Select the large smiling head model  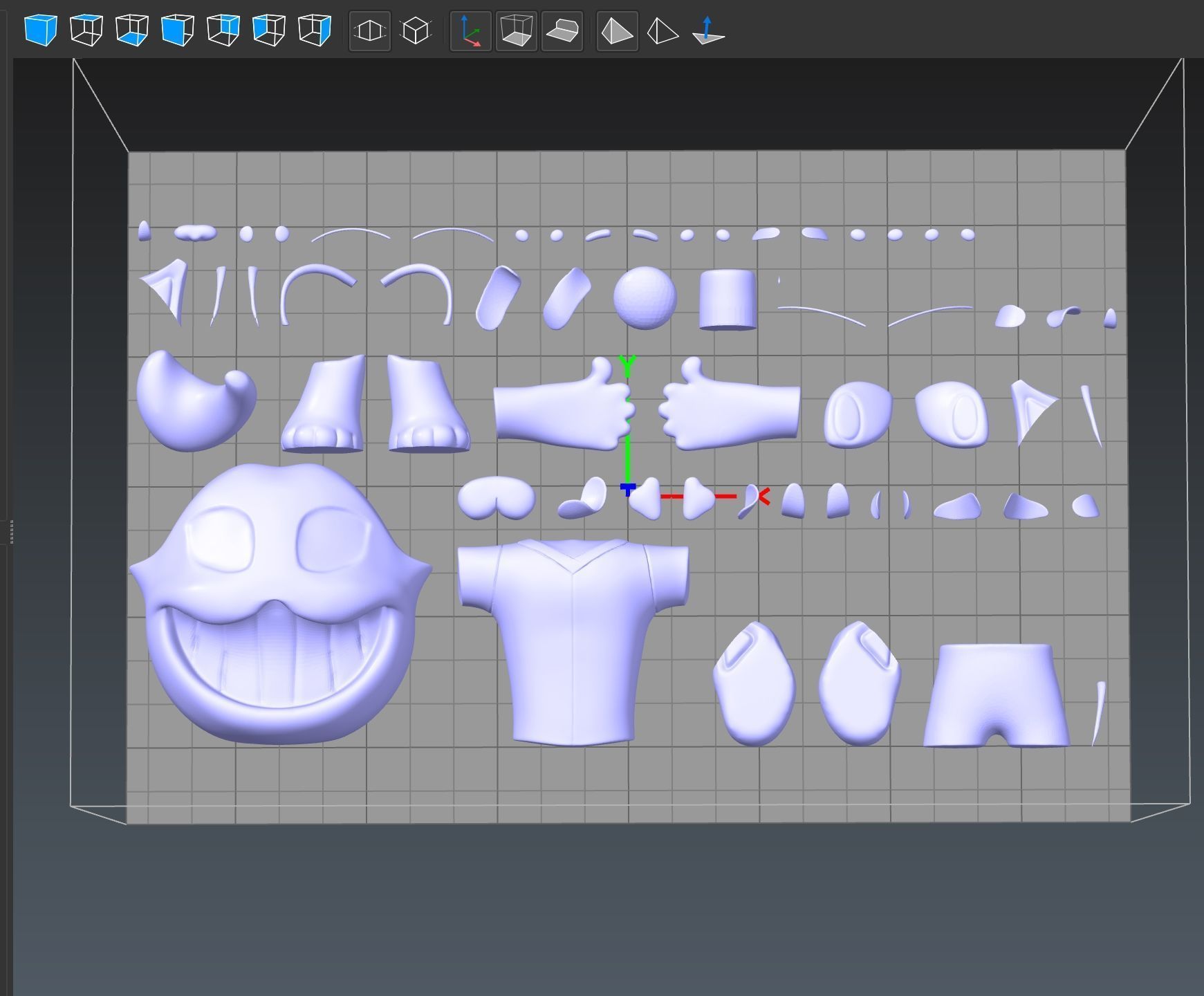click(280, 604)
